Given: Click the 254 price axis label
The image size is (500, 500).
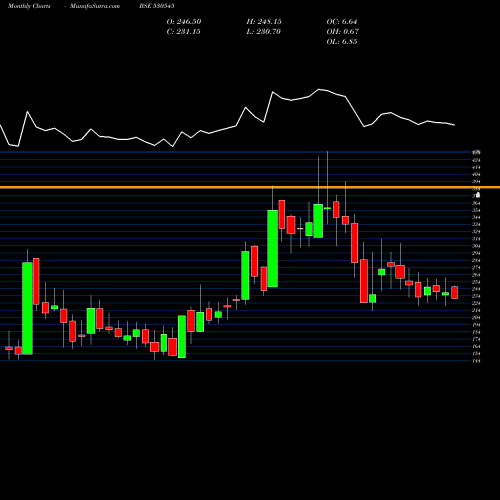Looking at the screenshot, I should (476, 282).
